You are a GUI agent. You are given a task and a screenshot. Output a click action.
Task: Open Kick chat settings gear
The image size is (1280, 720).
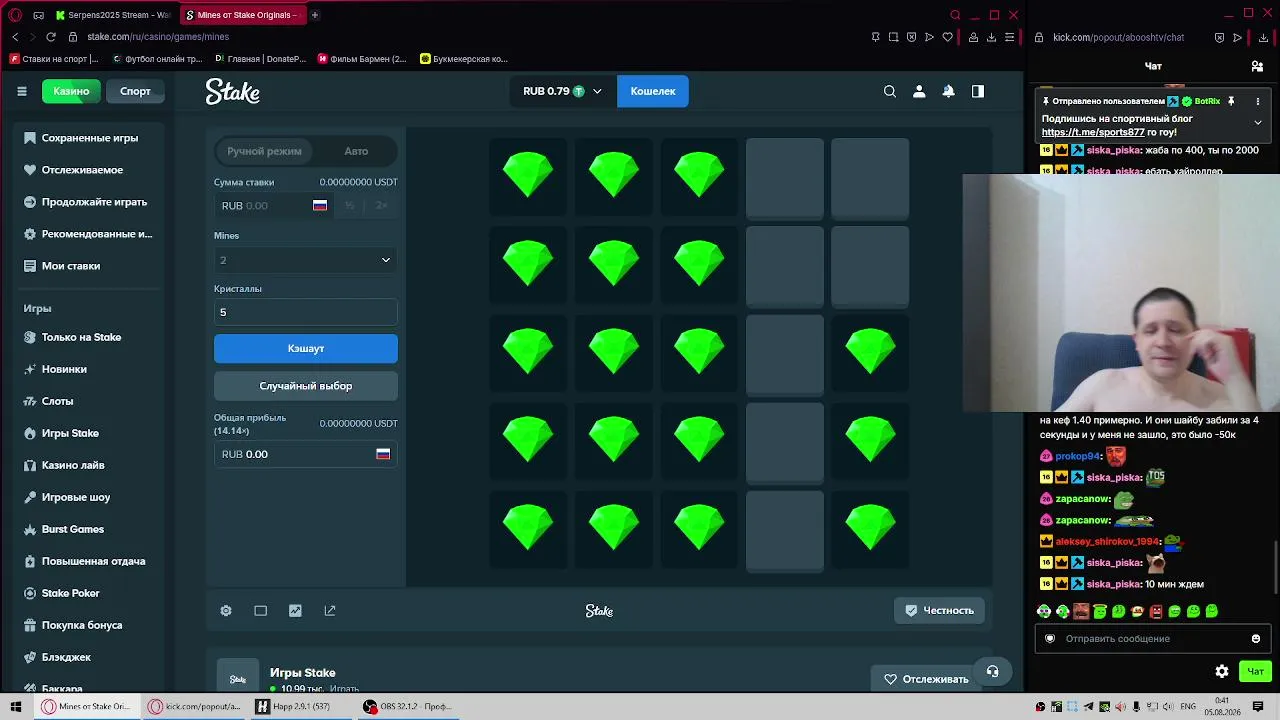pos(1222,671)
